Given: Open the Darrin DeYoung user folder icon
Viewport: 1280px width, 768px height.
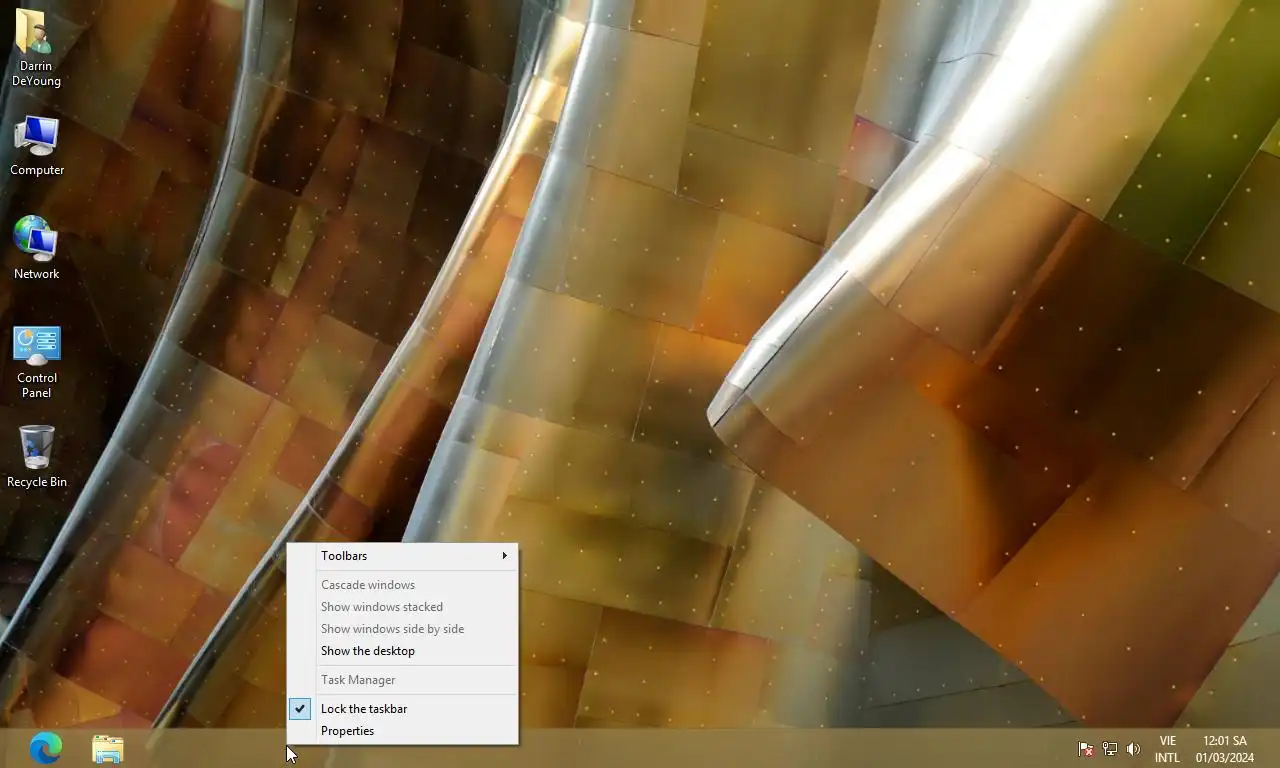Looking at the screenshot, I should (x=37, y=48).
